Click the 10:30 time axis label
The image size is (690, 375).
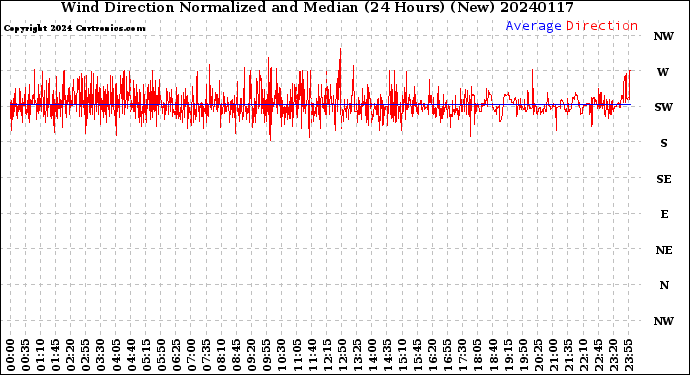(x=282, y=355)
